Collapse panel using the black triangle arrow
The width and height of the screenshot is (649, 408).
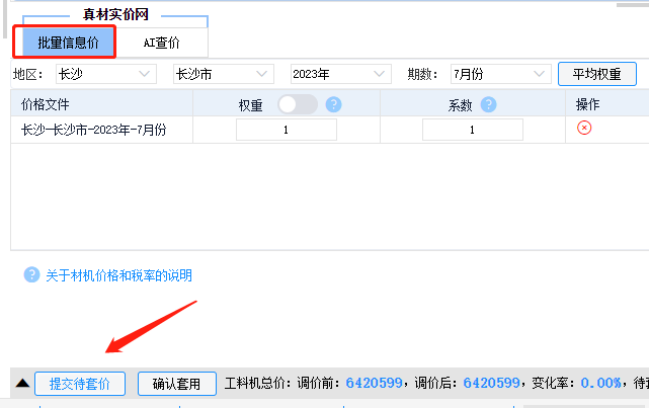click(21, 383)
